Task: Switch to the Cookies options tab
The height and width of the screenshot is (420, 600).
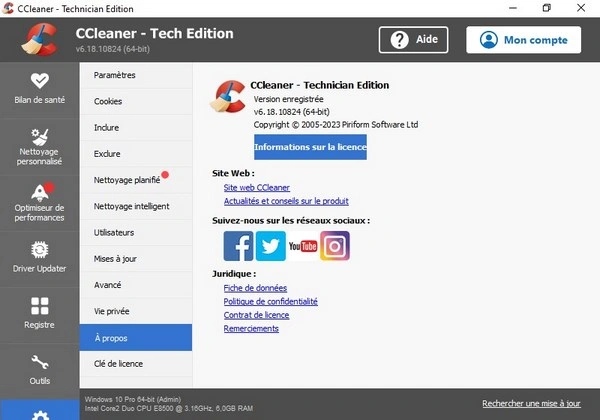Action: point(108,101)
